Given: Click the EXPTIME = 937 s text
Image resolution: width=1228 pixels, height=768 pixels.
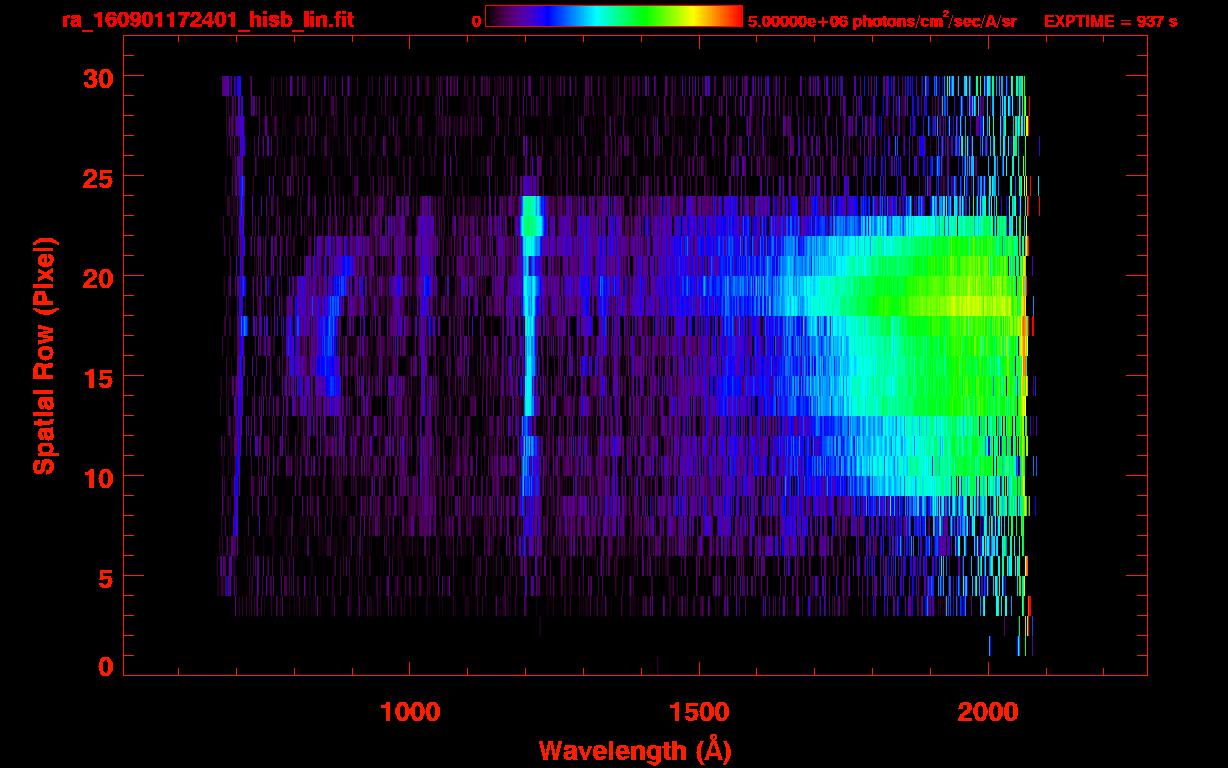Looking at the screenshot, I should tap(1110, 21).
